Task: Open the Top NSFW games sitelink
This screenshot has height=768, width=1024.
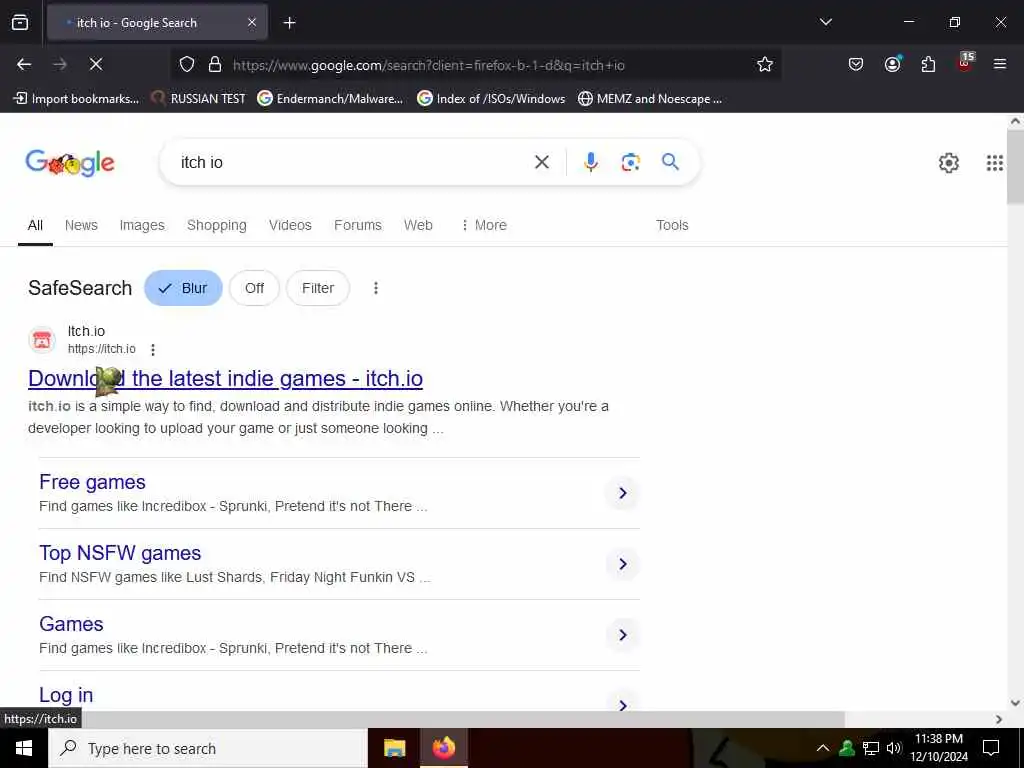Action: point(120,553)
